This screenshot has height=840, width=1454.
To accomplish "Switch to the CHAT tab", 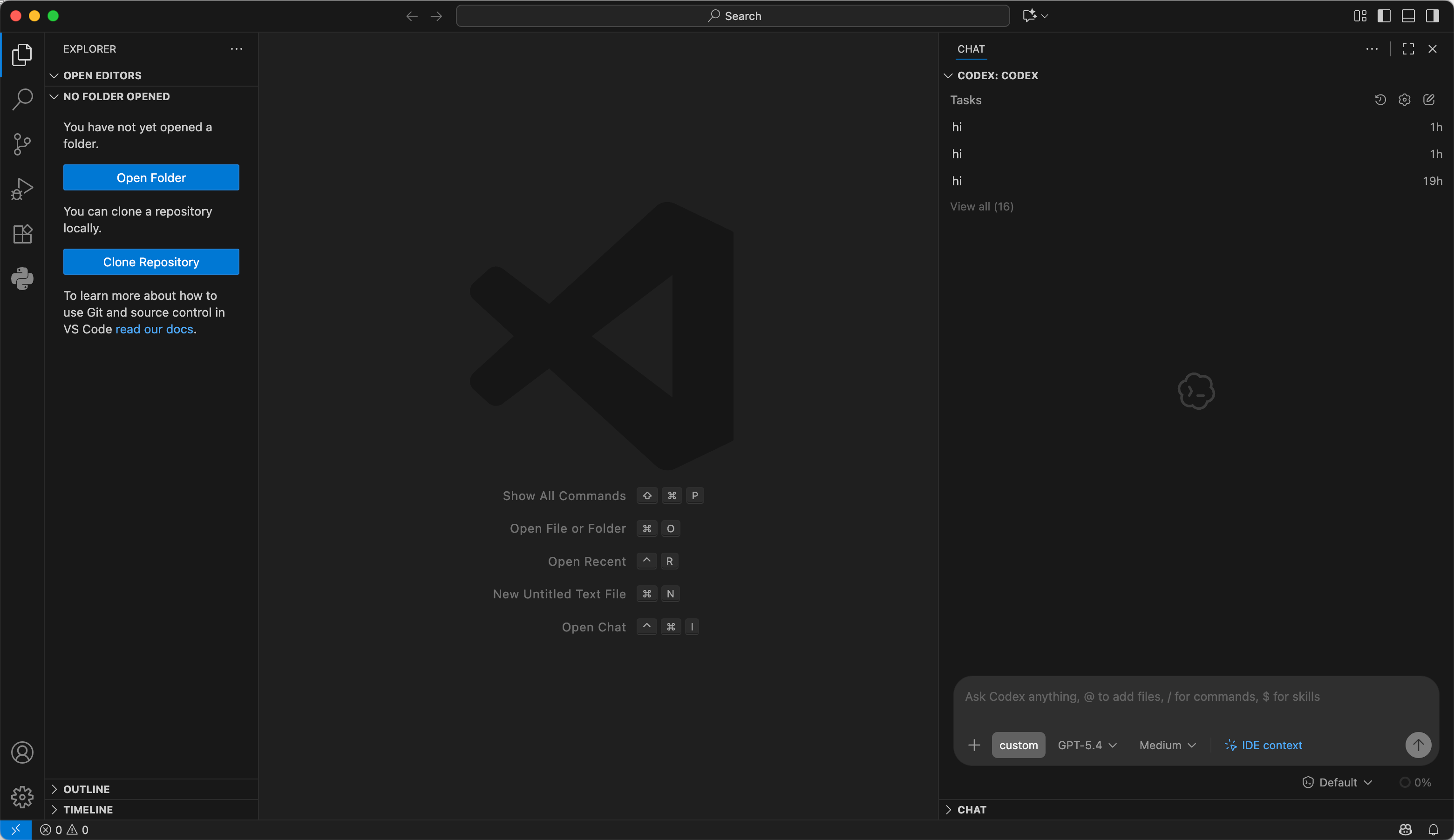I will (x=971, y=49).
